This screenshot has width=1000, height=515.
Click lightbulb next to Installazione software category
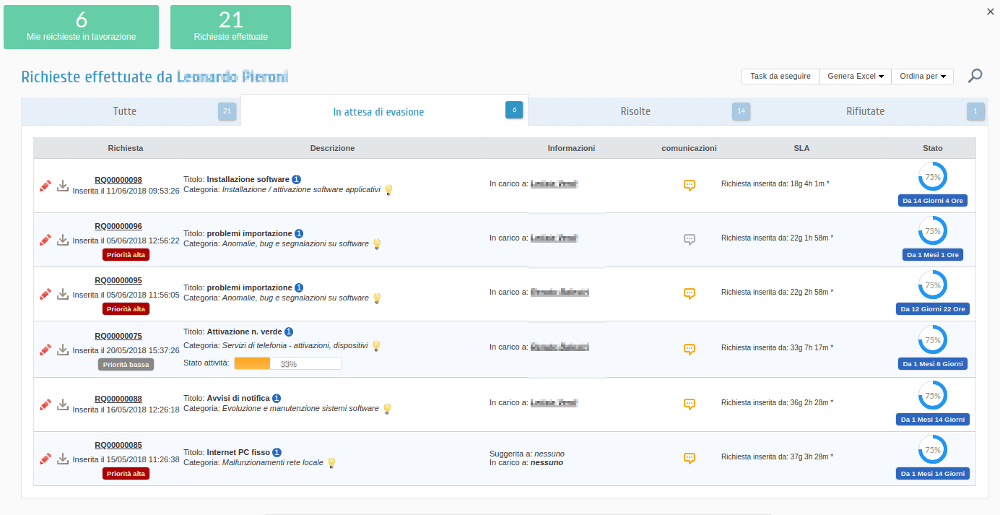pos(388,190)
